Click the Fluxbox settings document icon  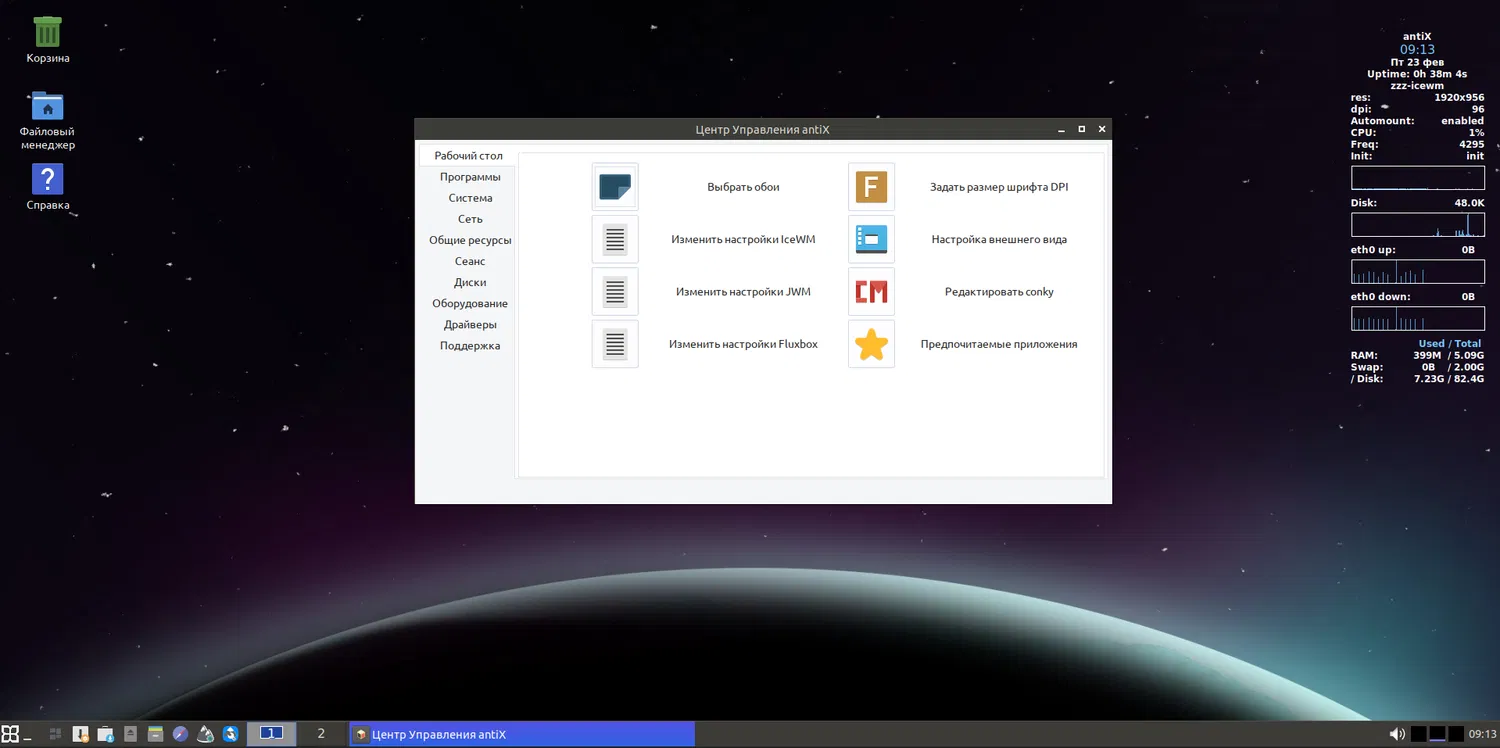coord(615,344)
